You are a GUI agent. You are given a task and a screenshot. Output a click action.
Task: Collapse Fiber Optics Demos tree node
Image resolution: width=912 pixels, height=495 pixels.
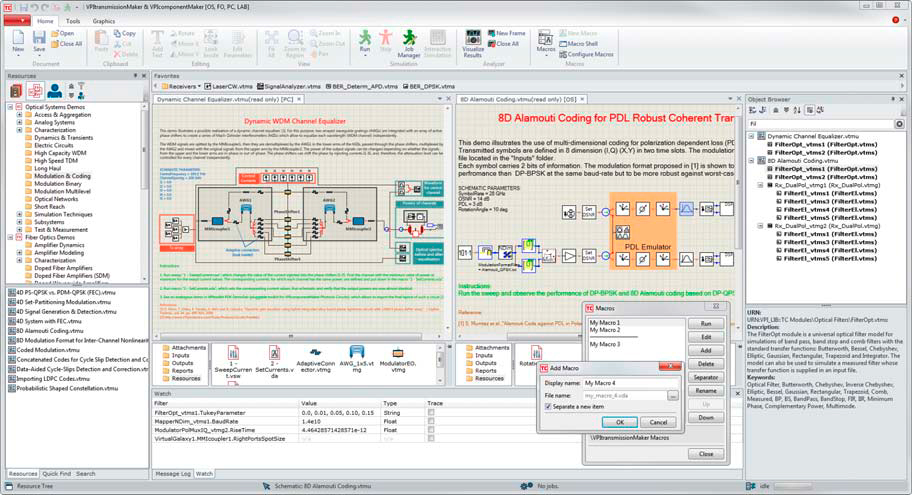pos(10,237)
